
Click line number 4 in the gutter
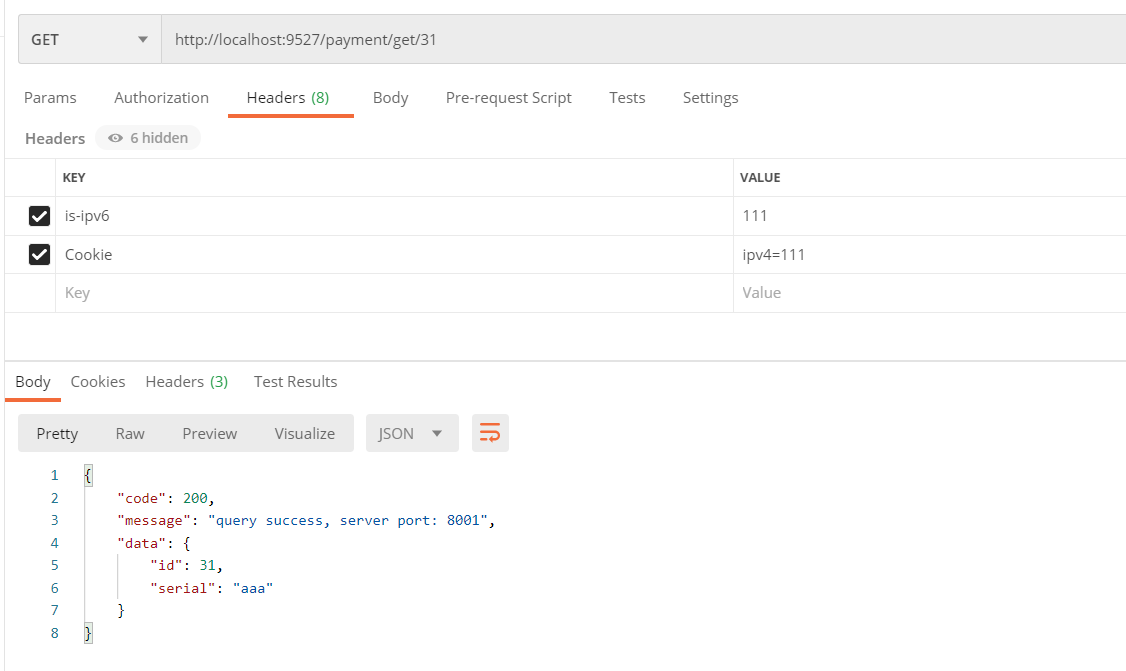[55, 543]
